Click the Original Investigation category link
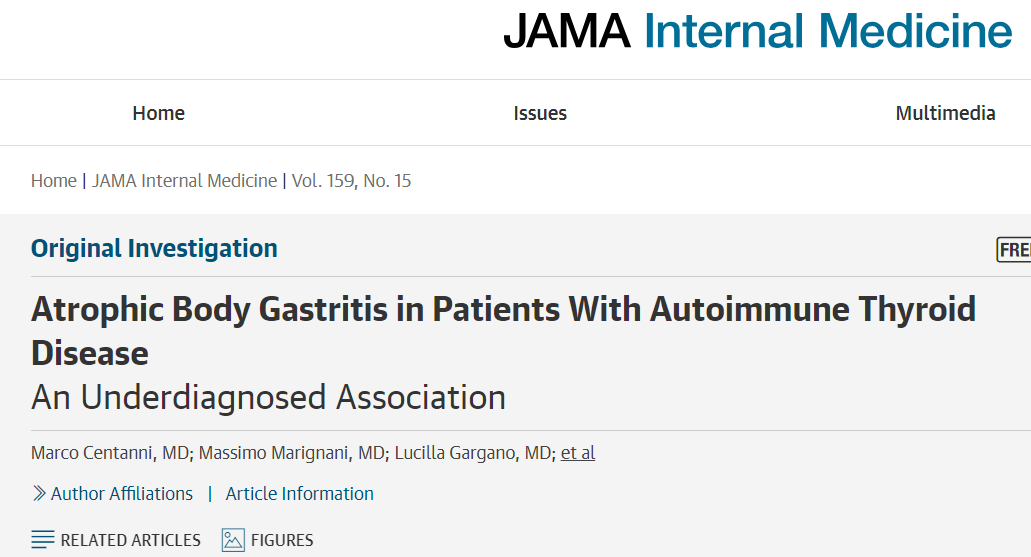Viewport: 1031px width, 557px height. (x=155, y=249)
